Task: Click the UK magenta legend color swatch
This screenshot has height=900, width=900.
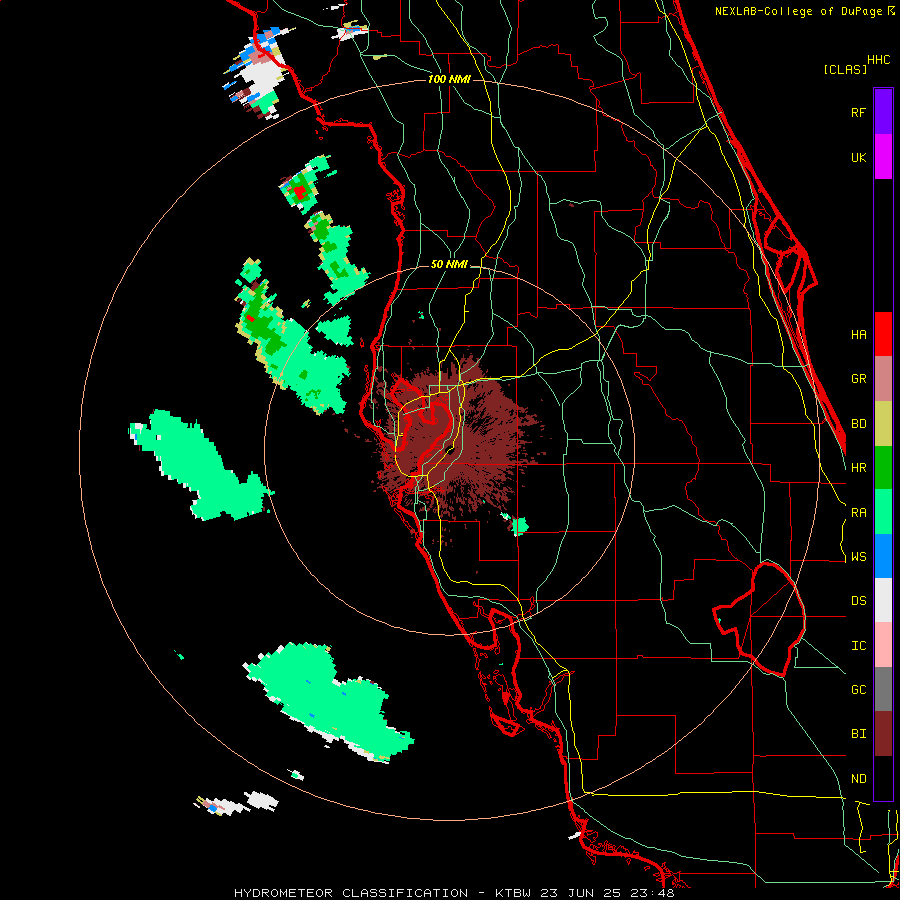Action: 883,157
